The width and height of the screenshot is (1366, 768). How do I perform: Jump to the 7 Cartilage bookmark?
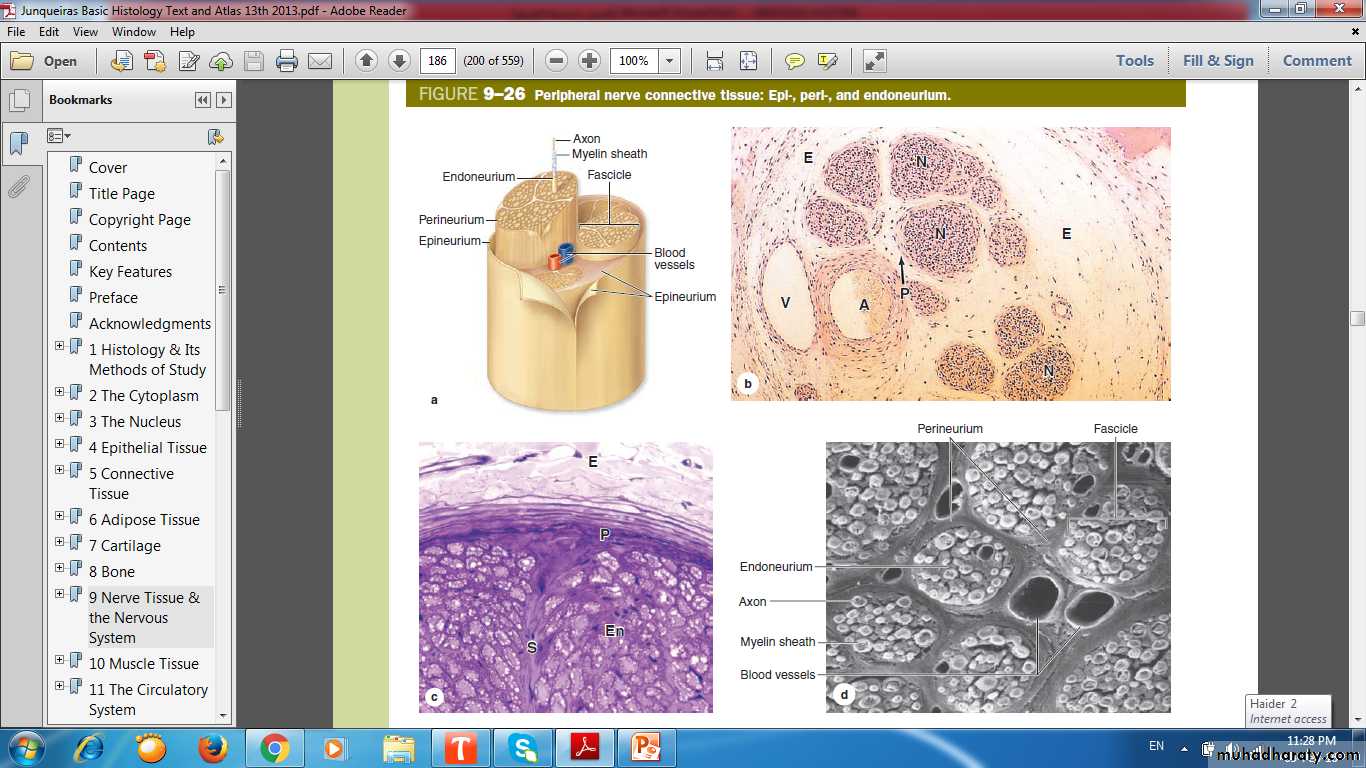point(124,546)
